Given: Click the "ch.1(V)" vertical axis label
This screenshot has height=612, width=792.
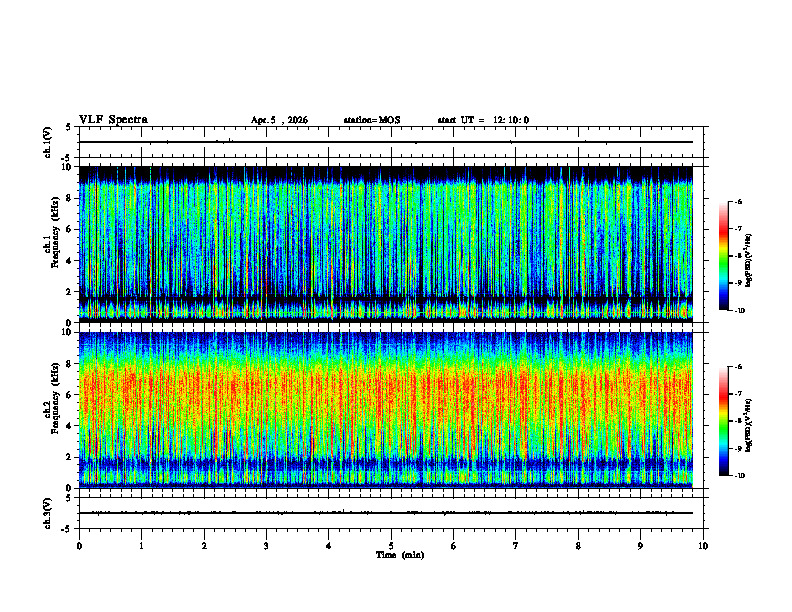Looking at the screenshot, I should [48, 142].
